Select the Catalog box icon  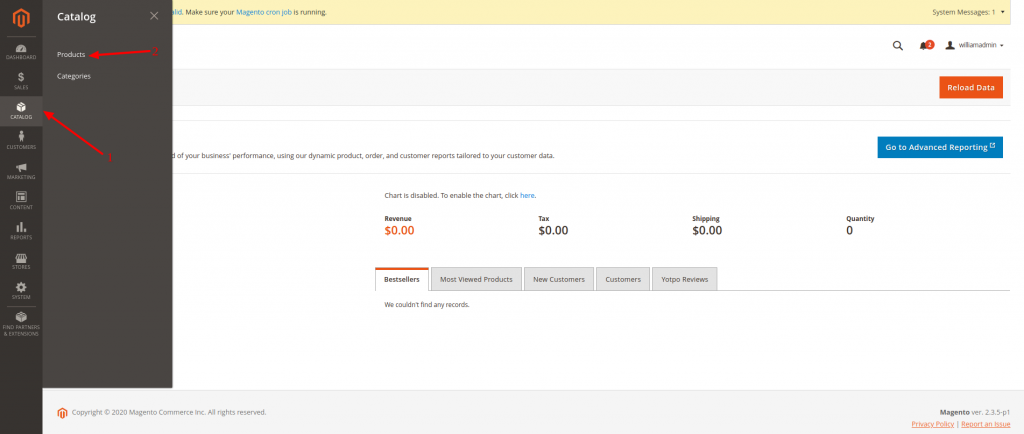tap(21, 110)
